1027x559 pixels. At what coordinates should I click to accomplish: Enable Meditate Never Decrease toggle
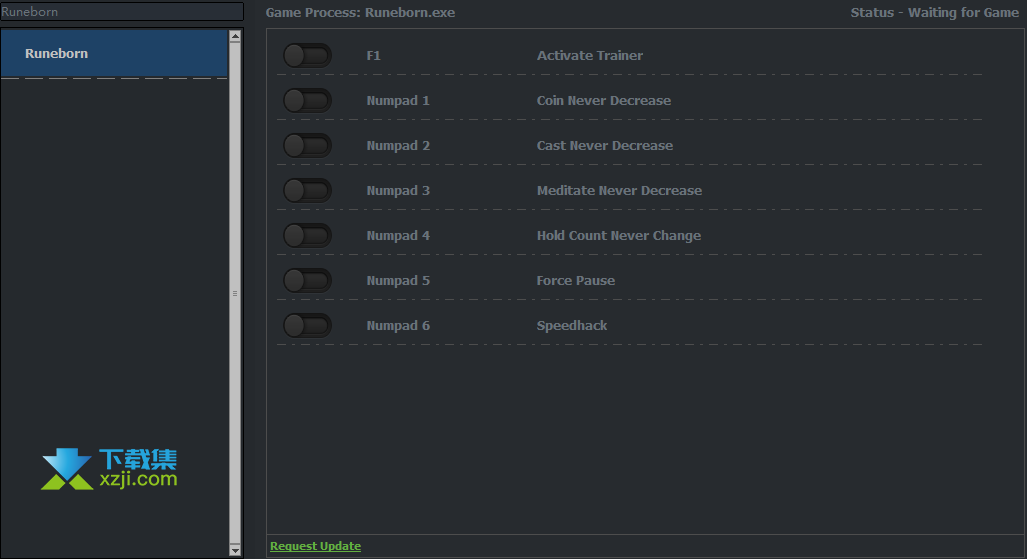tap(306, 191)
